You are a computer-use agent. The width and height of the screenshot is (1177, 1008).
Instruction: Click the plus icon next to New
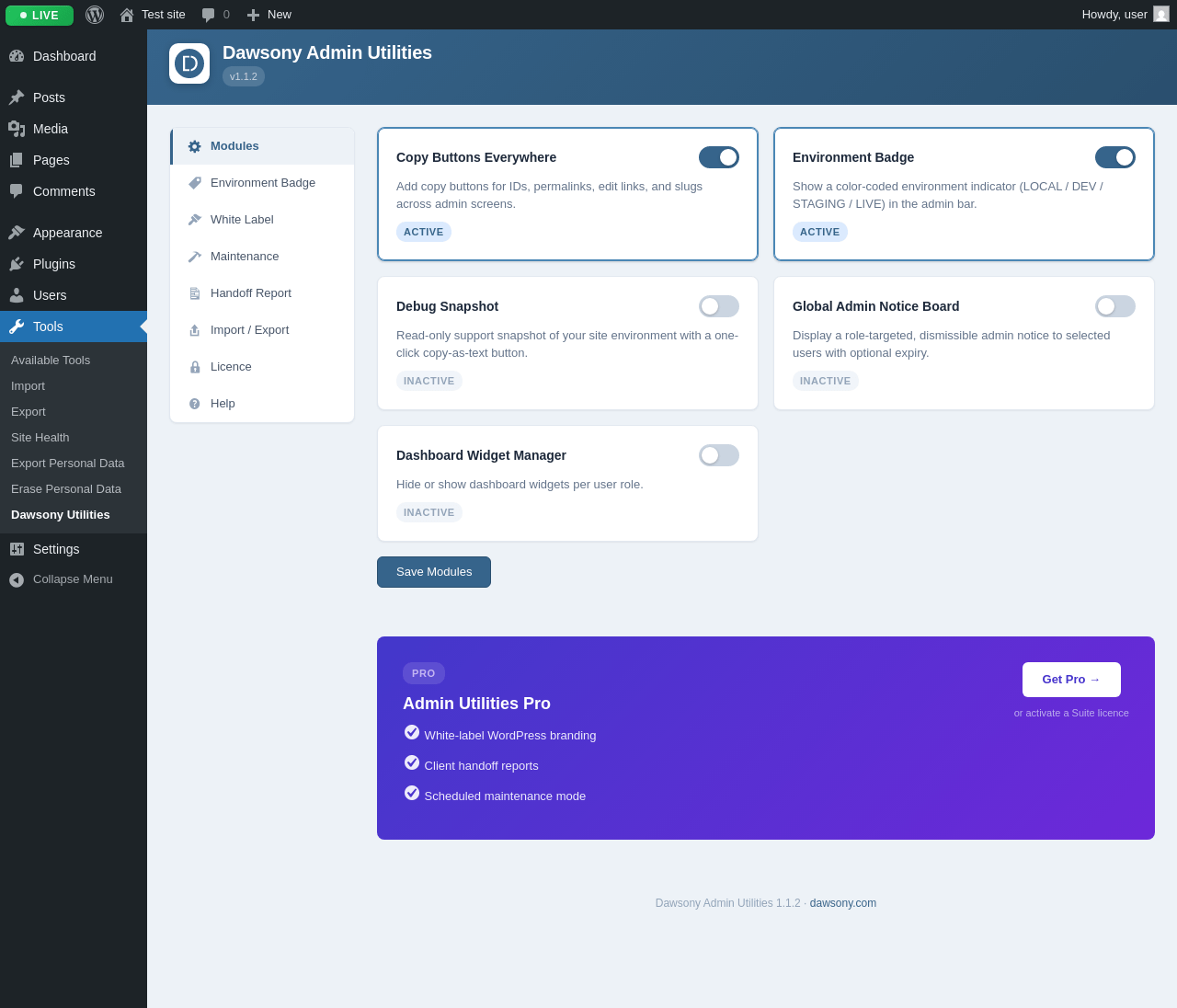[x=253, y=15]
